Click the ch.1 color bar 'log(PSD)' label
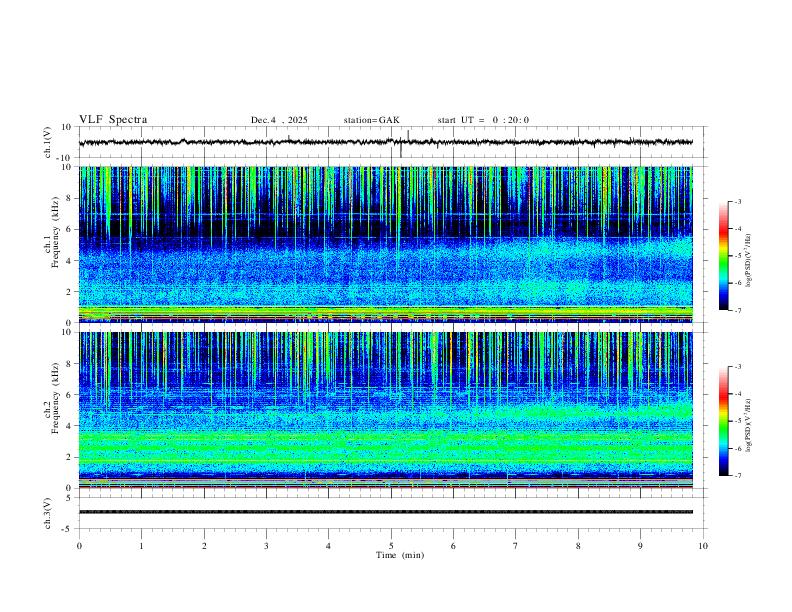Image resolution: width=792 pixels, height=612 pixels. point(749,261)
